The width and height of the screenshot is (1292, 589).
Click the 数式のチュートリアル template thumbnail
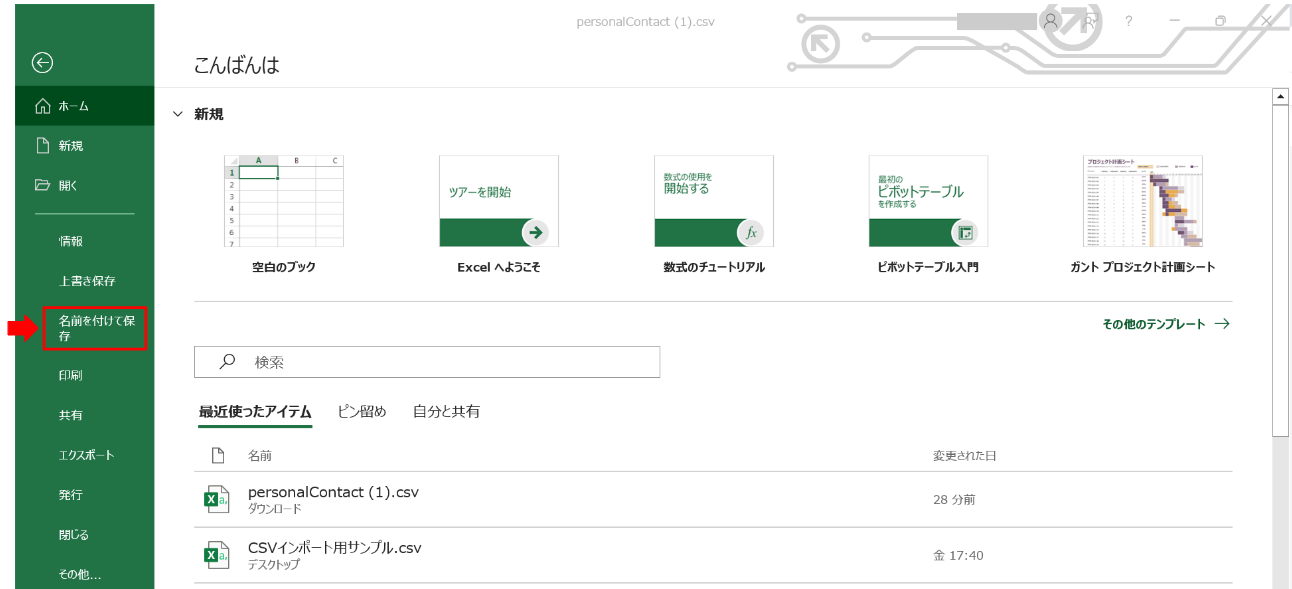(714, 201)
